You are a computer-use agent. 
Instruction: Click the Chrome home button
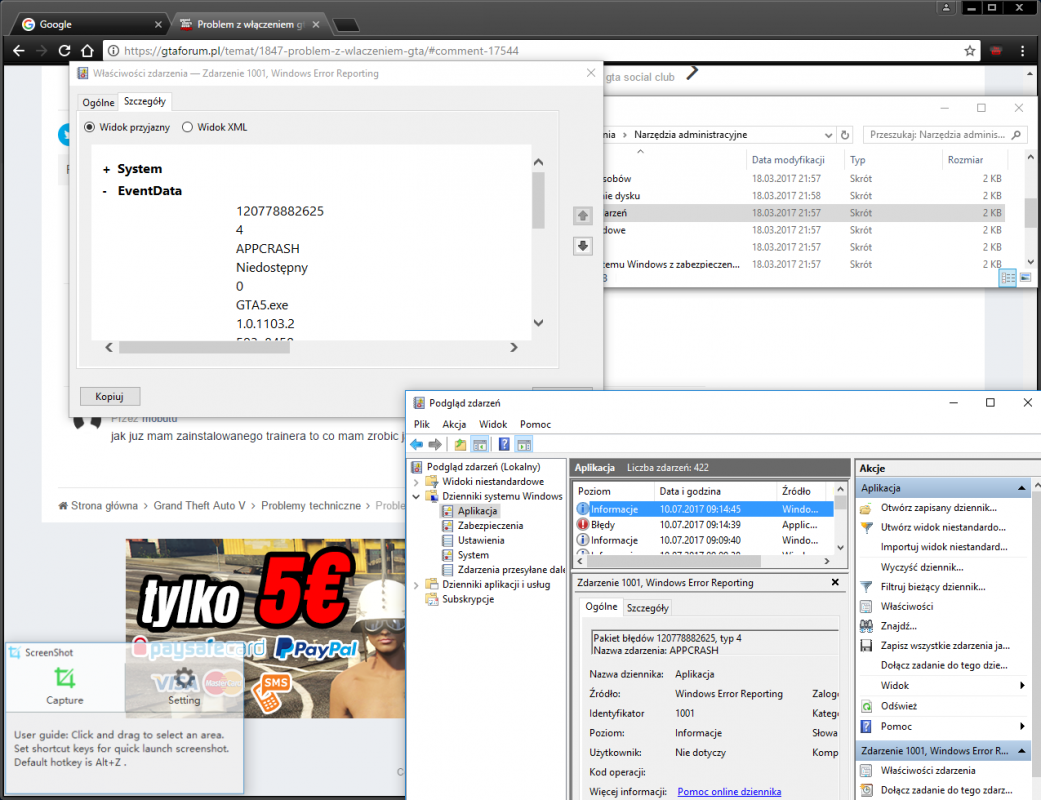[x=87, y=50]
